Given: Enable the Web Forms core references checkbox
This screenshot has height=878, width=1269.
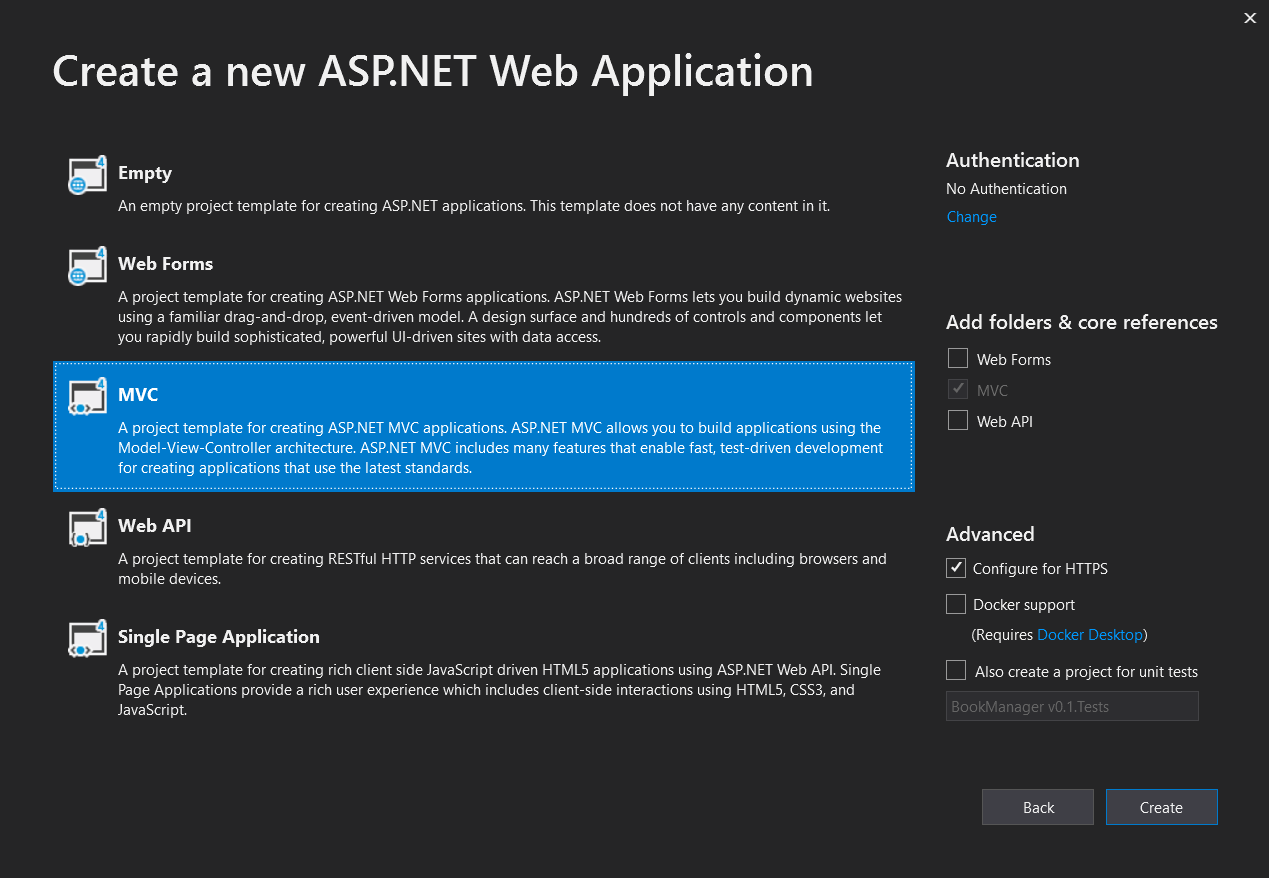Looking at the screenshot, I should pos(958,359).
